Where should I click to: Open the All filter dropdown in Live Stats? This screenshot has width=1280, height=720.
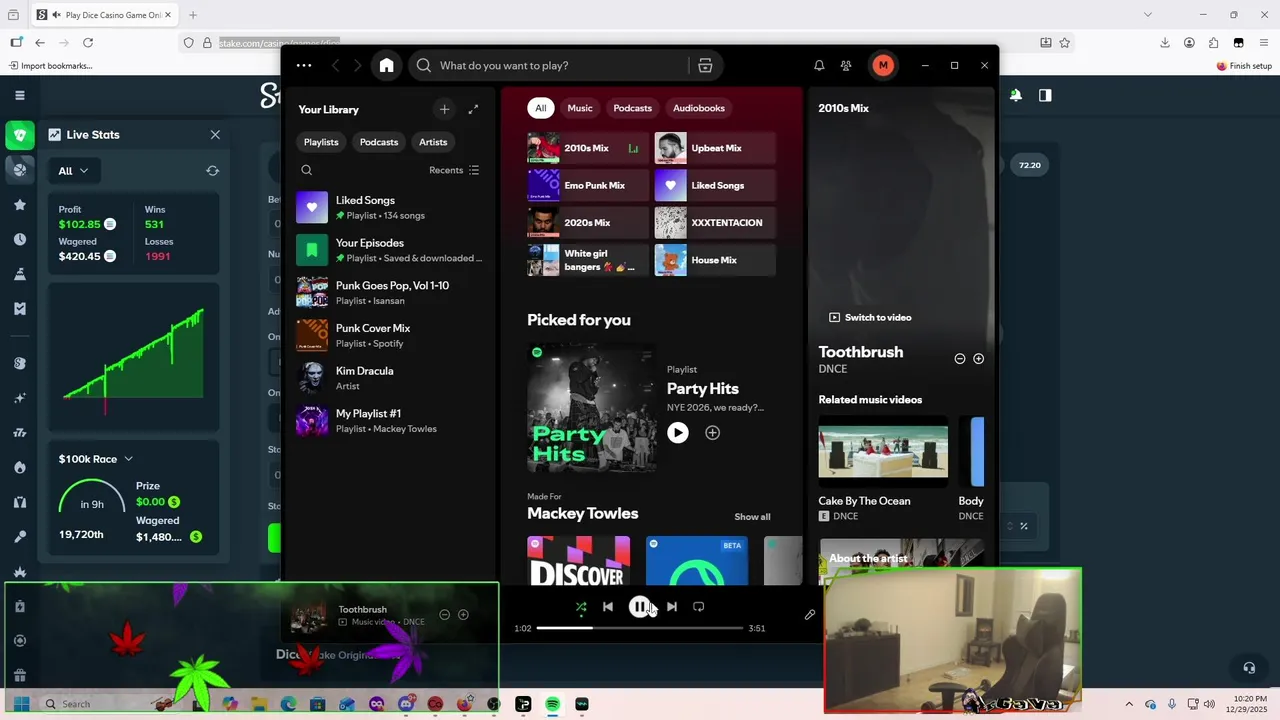[73, 171]
